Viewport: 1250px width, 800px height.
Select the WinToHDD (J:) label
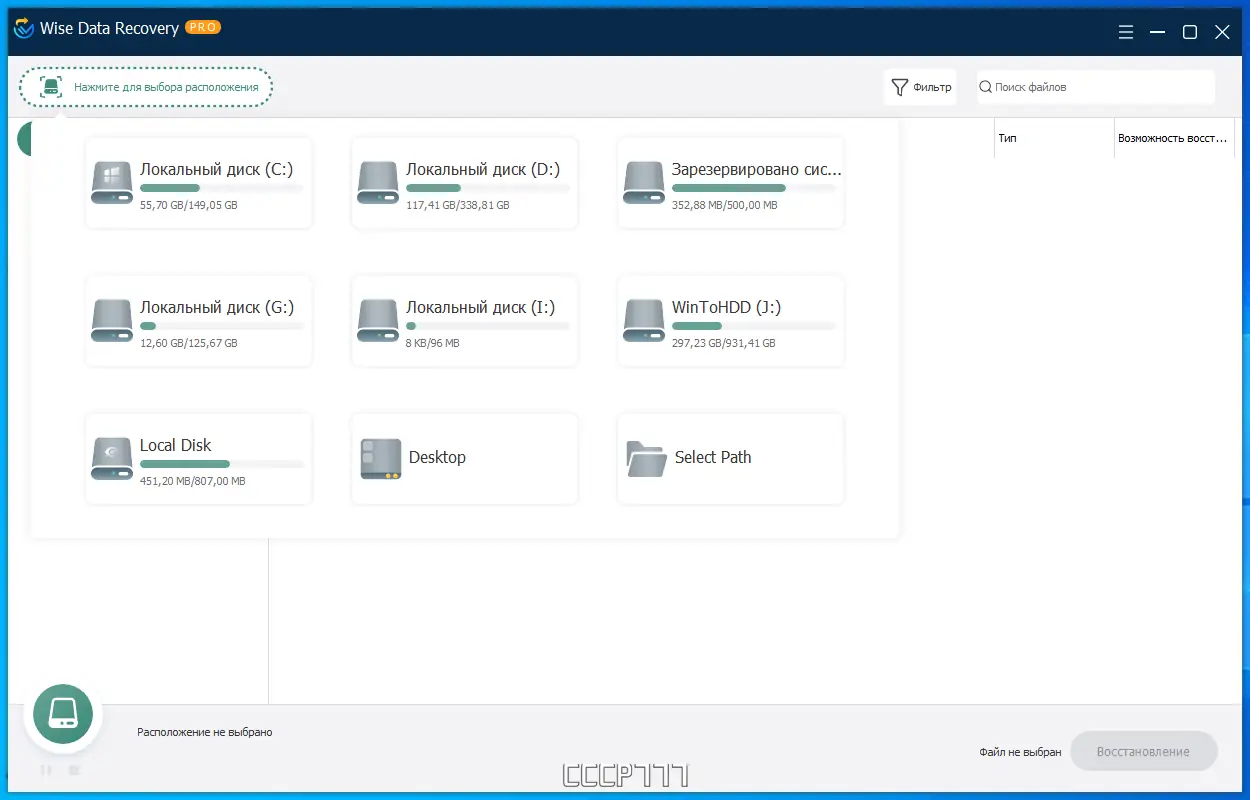pyautogui.click(x=726, y=307)
